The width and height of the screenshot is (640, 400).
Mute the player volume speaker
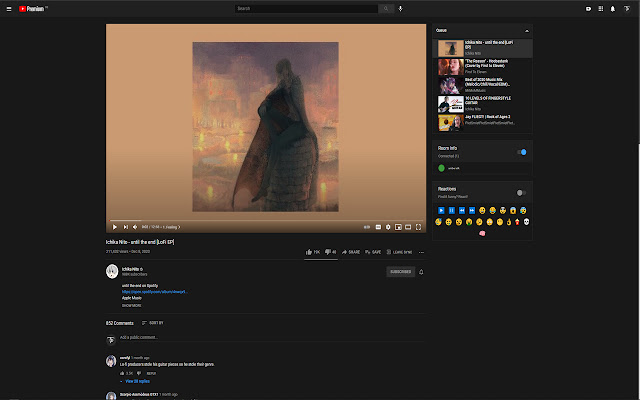[135, 227]
